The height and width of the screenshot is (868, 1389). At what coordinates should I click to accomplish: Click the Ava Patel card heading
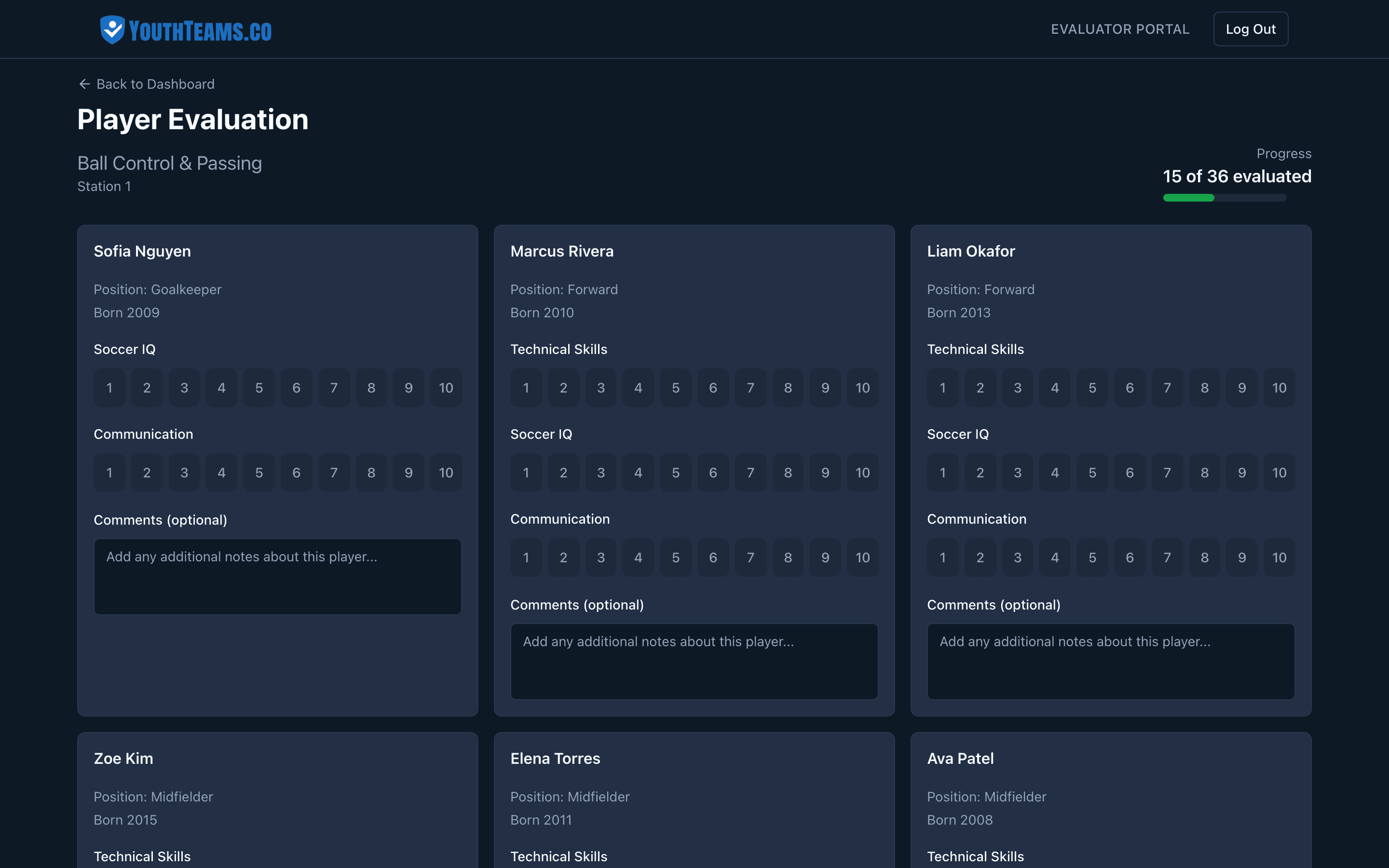pos(960,759)
